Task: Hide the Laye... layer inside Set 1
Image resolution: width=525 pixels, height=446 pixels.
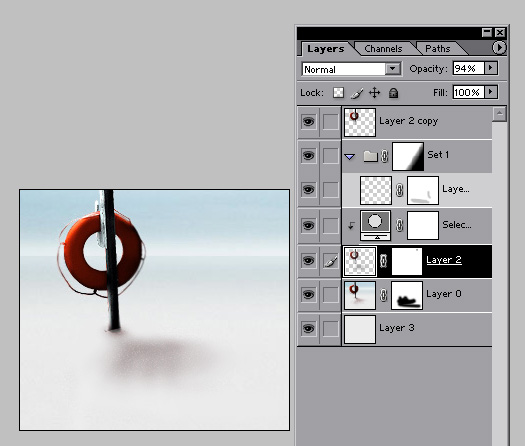Action: pyautogui.click(x=308, y=190)
